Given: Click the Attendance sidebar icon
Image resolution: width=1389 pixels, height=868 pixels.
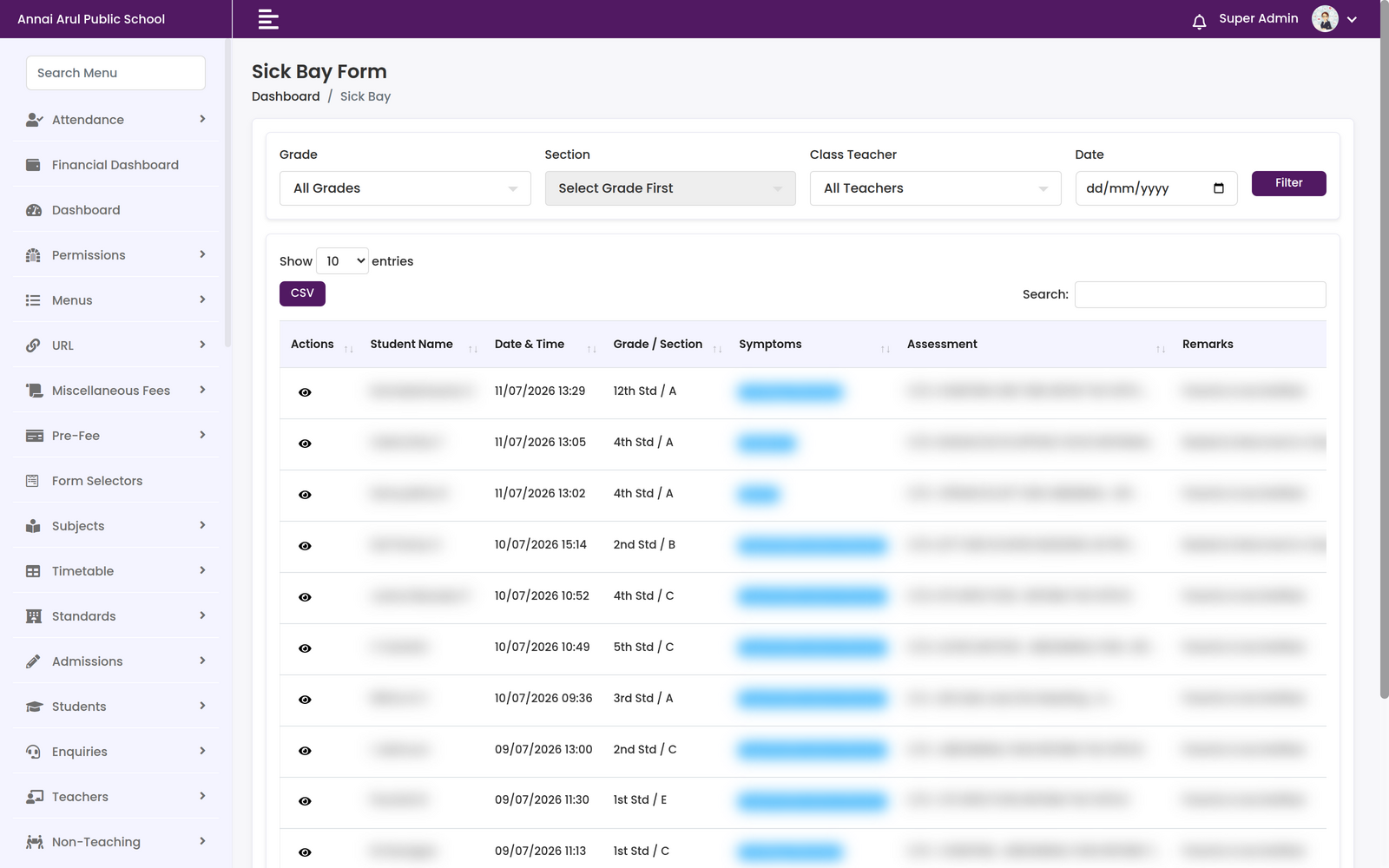Looking at the screenshot, I should point(34,120).
